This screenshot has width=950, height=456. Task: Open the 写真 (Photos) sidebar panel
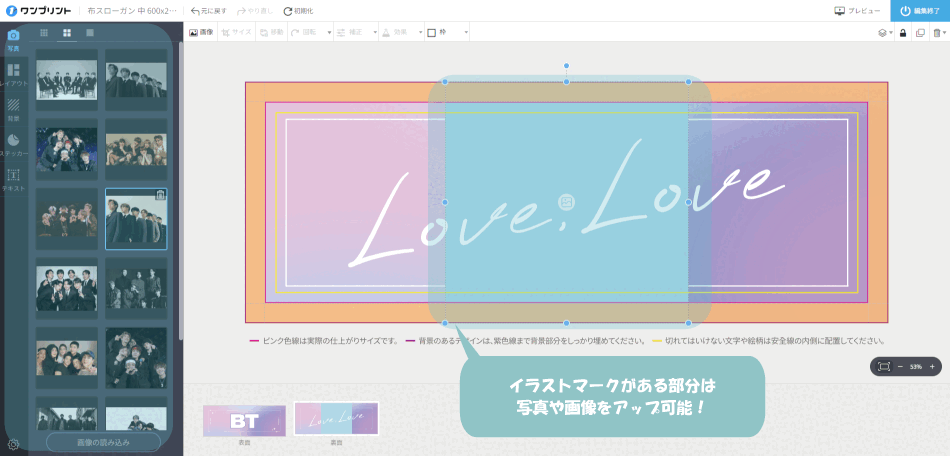coord(13,38)
